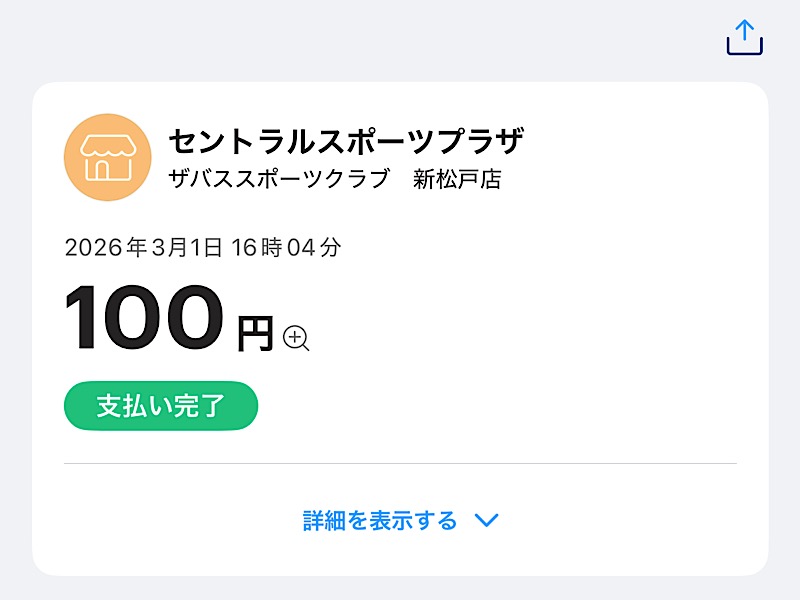Select the セントラルスポーツプラザ merchant title
The width and height of the screenshot is (800, 600).
coord(346,141)
